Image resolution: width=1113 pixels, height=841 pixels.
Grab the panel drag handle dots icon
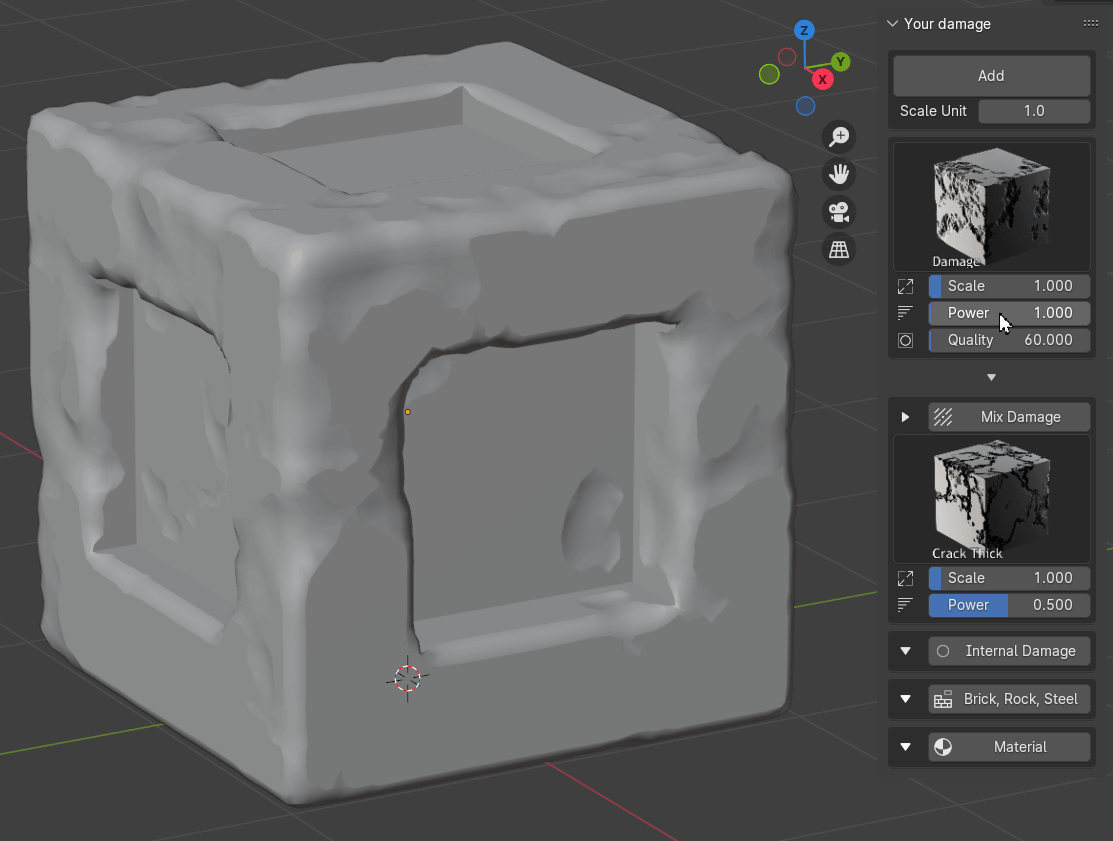(x=1090, y=24)
